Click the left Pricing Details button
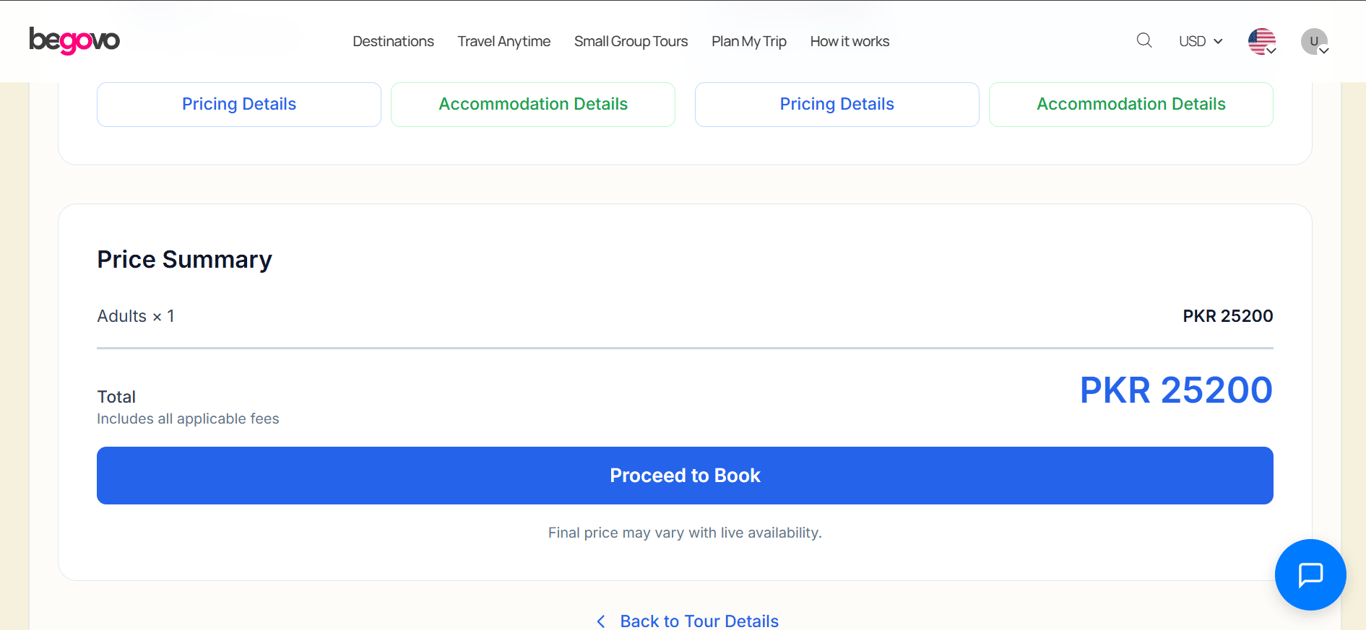Image resolution: width=1366 pixels, height=630 pixels. [239, 104]
